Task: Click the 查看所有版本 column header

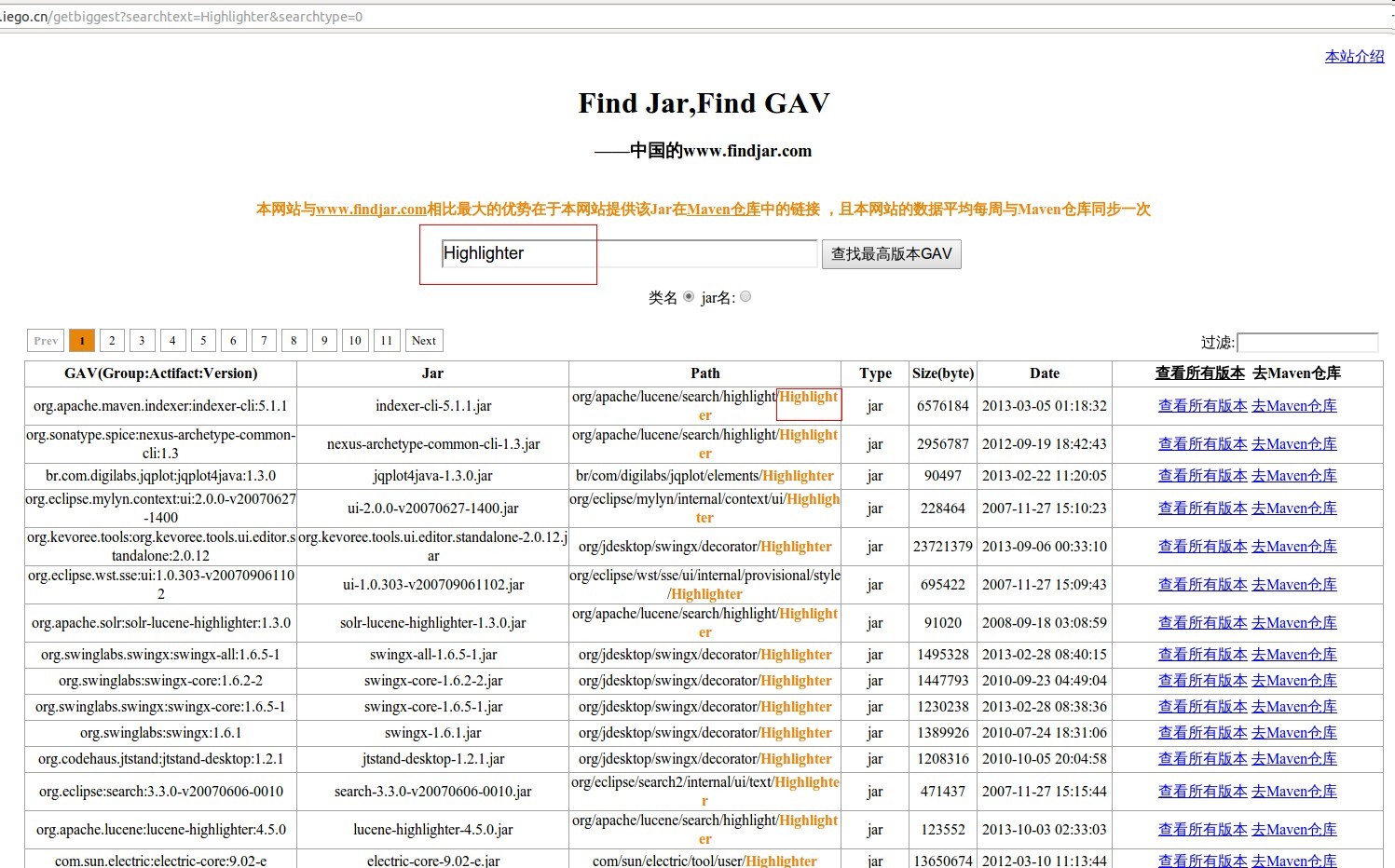Action: [x=1202, y=373]
